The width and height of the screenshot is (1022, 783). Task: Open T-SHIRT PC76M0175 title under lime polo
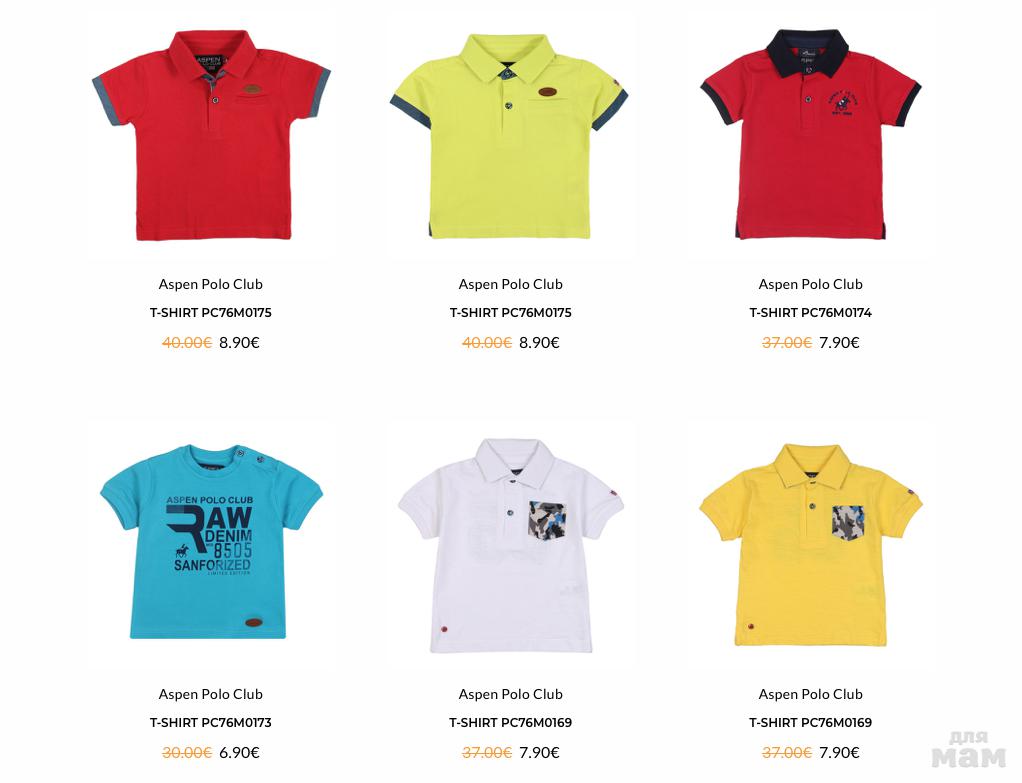pyautogui.click(x=510, y=313)
